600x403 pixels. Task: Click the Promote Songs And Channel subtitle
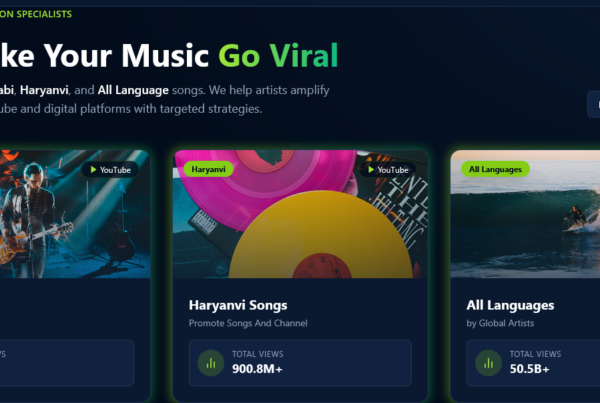248,323
